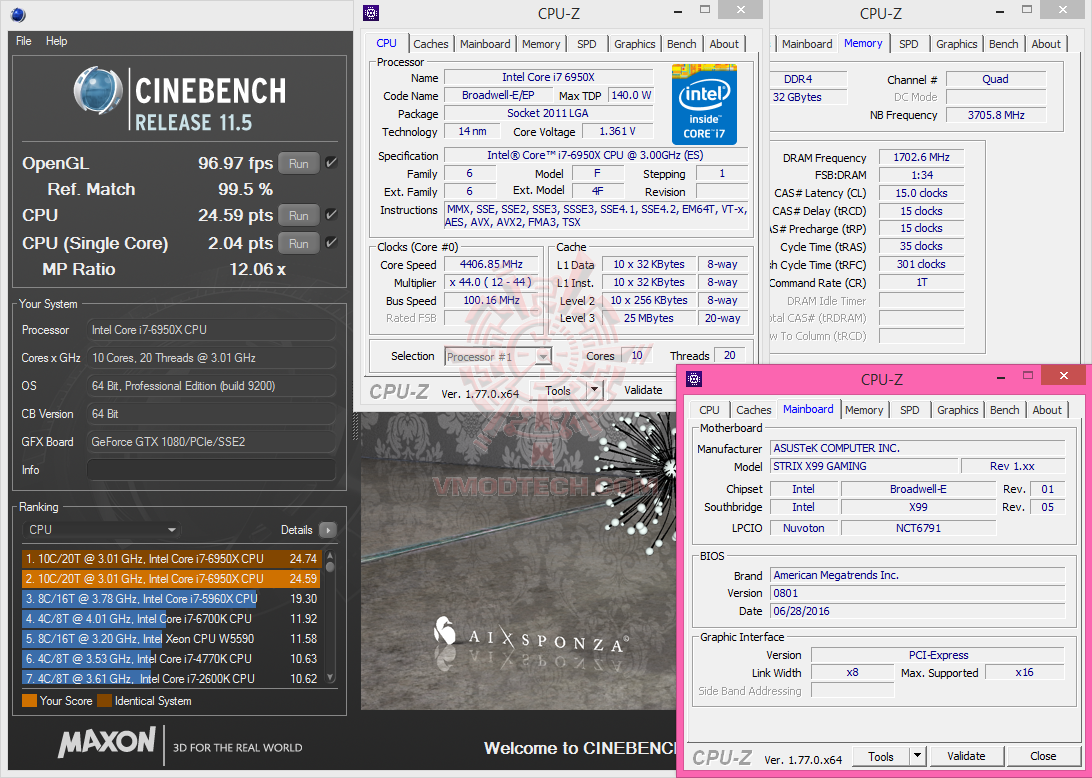Open the Processor #1 selection dropdown

[x=499, y=357]
